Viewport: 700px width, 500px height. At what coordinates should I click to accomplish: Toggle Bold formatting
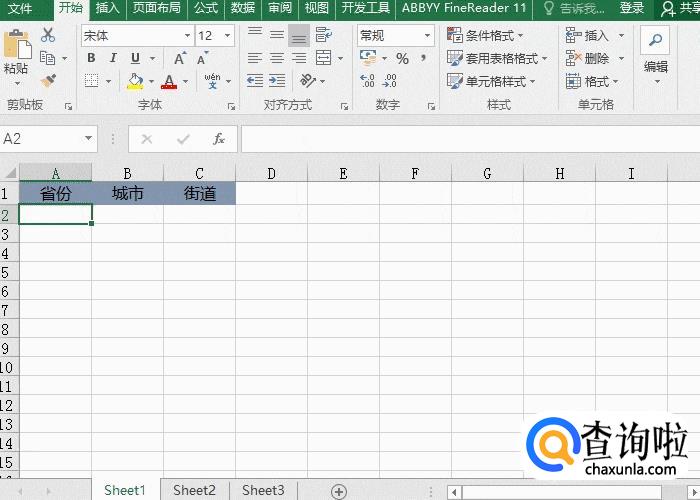[x=90, y=58]
